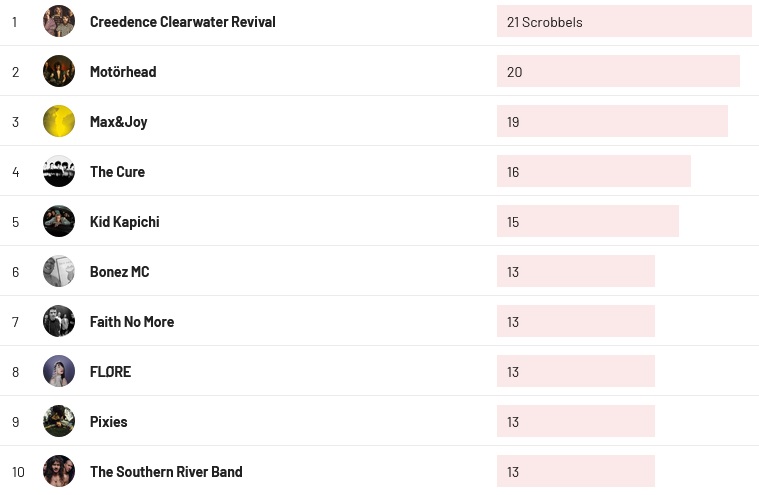The width and height of the screenshot is (759, 495).
Task: Open FLØRE artist avatar
Action: click(x=59, y=371)
